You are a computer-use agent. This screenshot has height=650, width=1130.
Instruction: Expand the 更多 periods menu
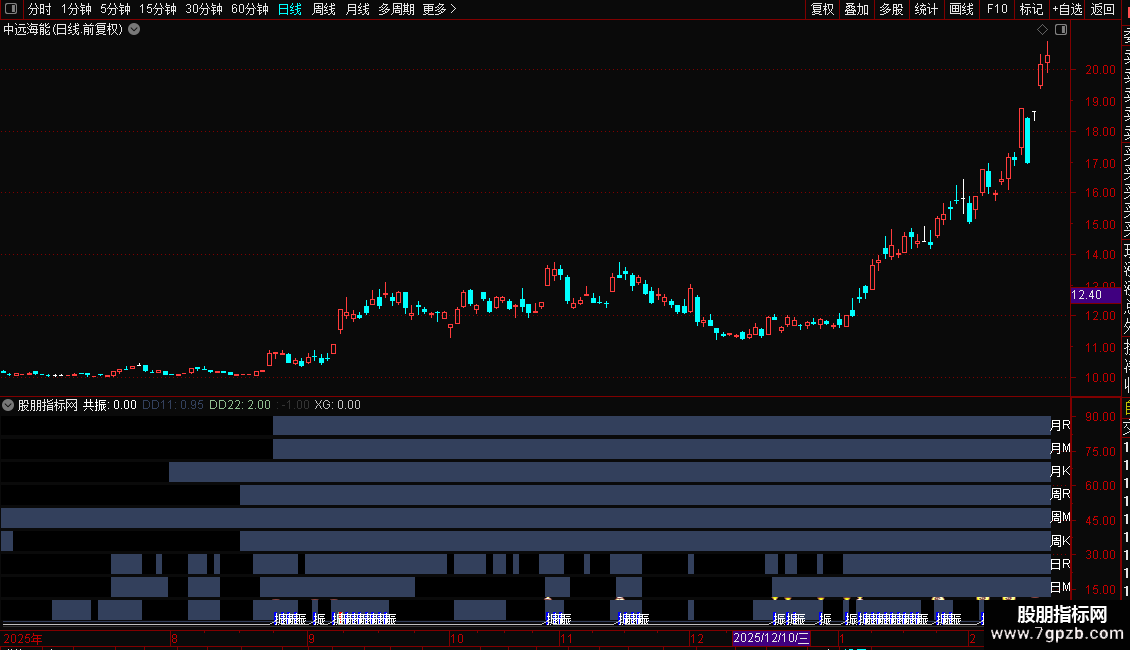(439, 9)
